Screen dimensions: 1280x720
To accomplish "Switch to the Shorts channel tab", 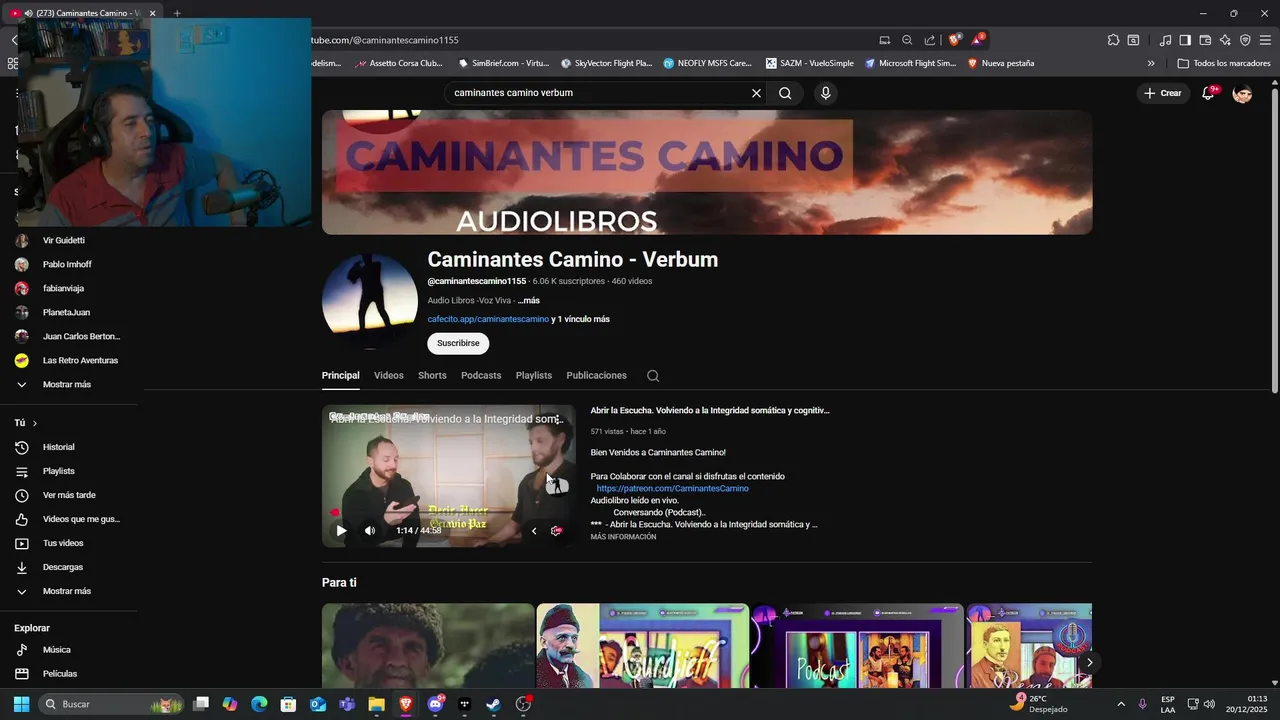I will point(432,376).
